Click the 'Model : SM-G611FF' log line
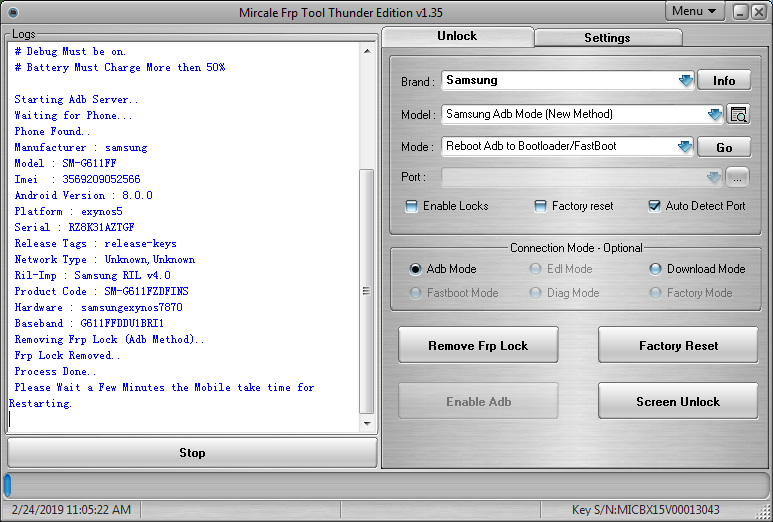Image resolution: width=773 pixels, height=522 pixels. 65,163
